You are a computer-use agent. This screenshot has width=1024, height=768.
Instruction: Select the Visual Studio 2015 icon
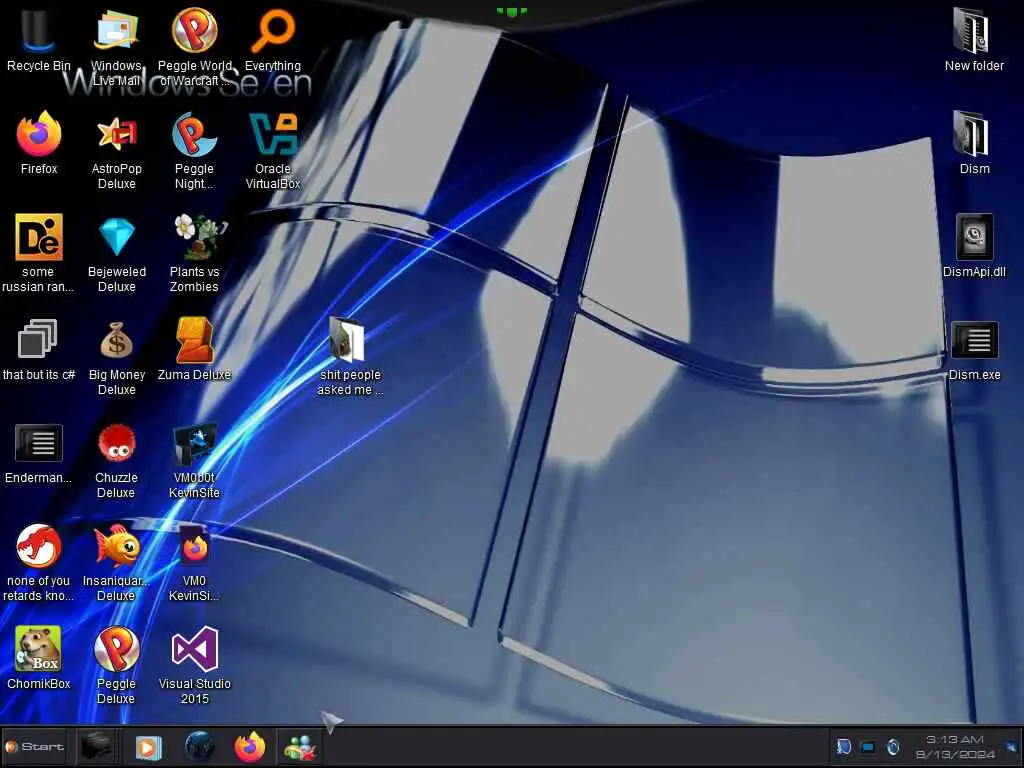pos(195,648)
